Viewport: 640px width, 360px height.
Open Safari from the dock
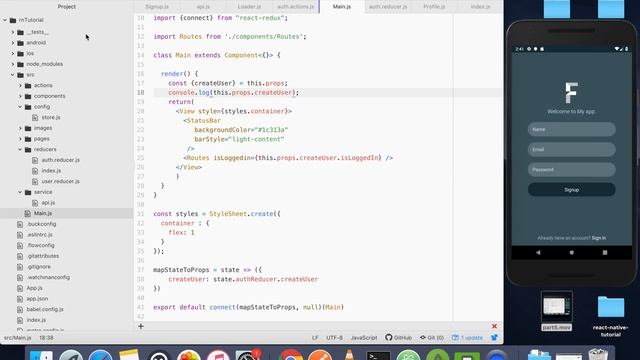point(100,356)
